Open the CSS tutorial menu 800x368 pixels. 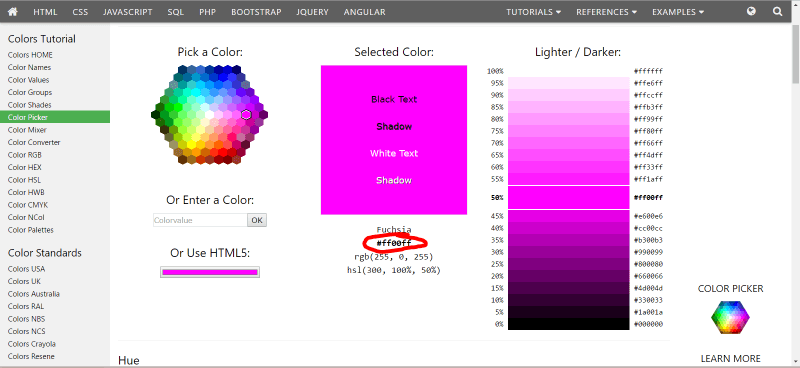click(x=80, y=12)
